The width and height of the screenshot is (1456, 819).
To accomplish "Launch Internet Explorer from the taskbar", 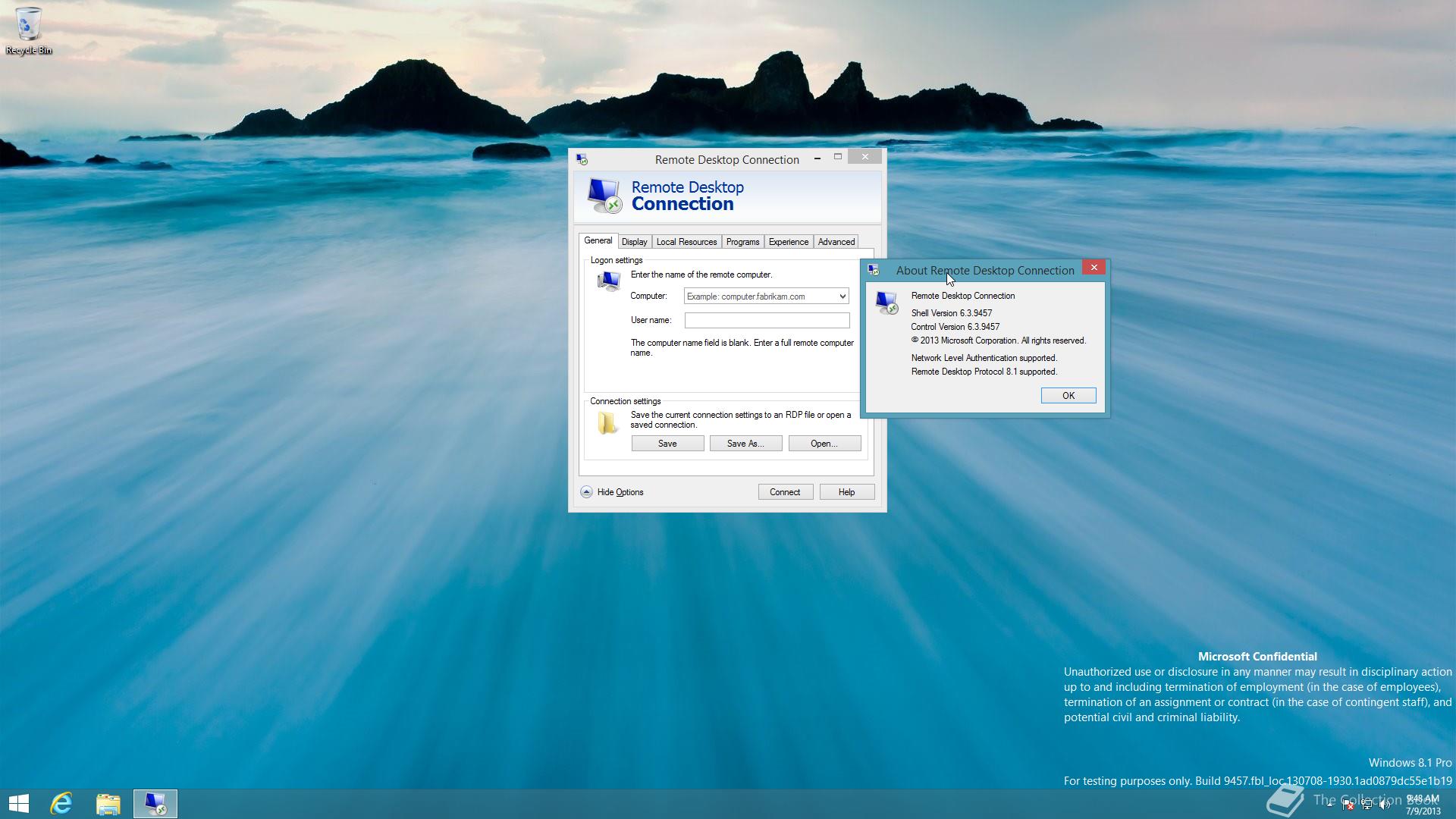I will click(x=61, y=804).
